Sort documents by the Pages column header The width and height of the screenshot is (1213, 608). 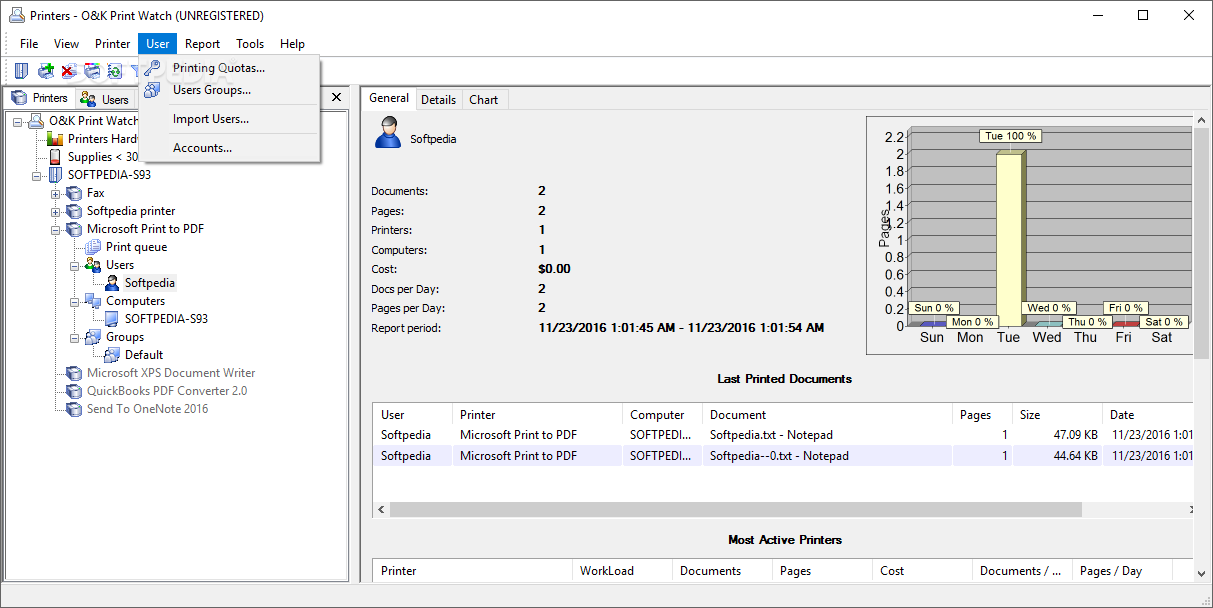[982, 414]
